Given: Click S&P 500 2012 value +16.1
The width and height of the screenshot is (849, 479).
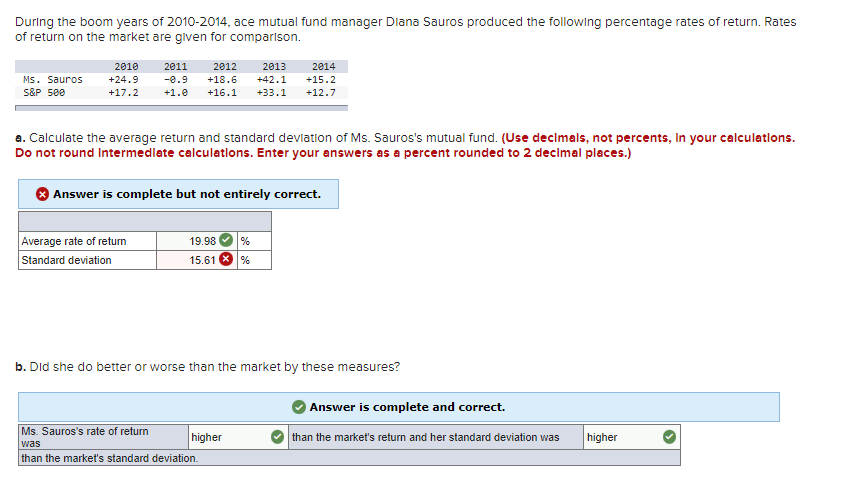Looking at the screenshot, I should (x=222, y=93).
